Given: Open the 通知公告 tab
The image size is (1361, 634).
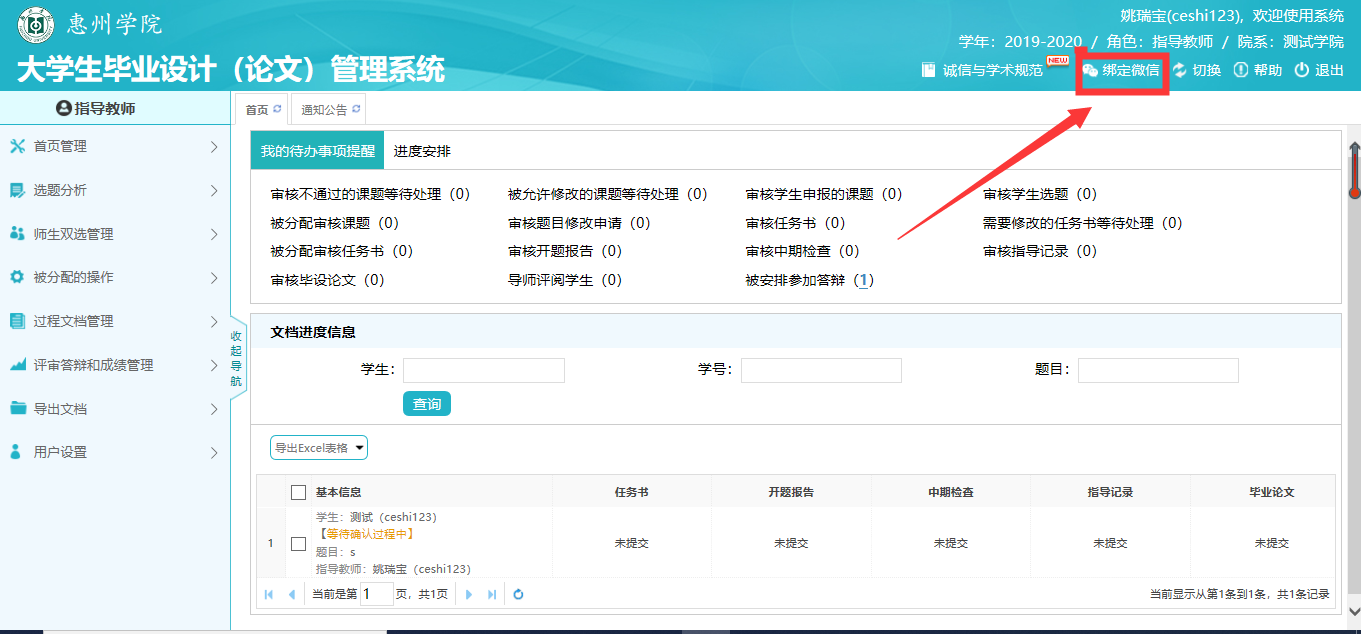Looking at the screenshot, I should click(325, 110).
